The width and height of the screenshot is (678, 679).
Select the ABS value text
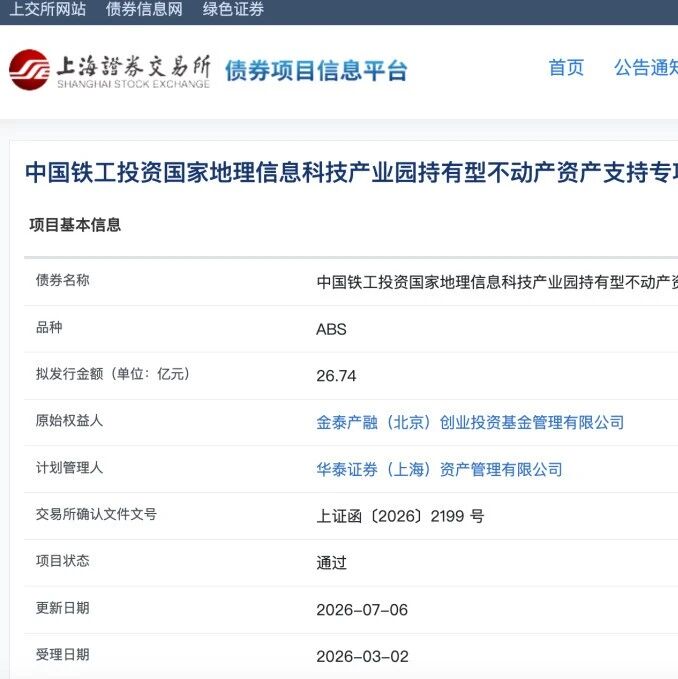(331, 329)
